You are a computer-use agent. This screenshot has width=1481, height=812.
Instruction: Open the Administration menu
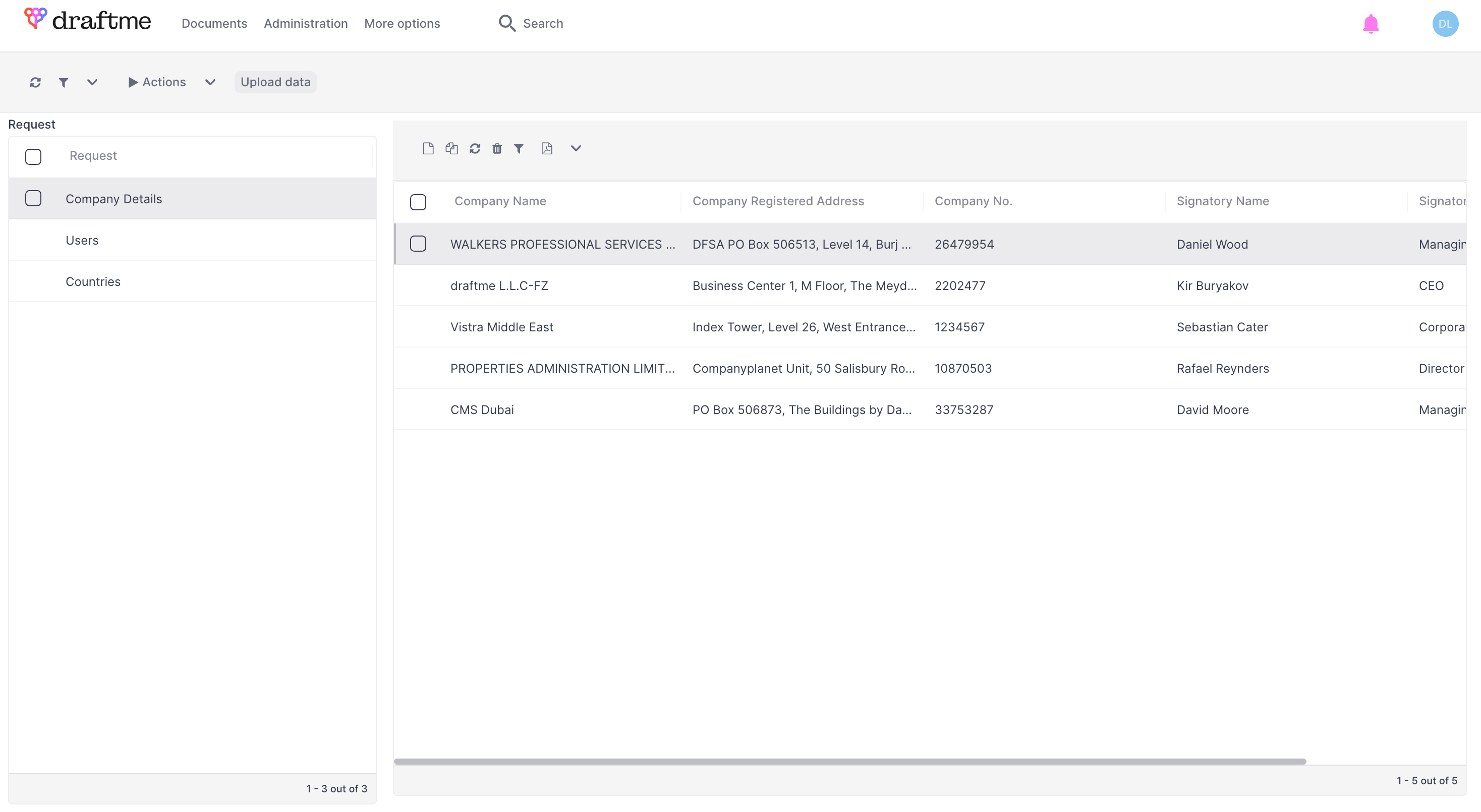click(x=305, y=24)
